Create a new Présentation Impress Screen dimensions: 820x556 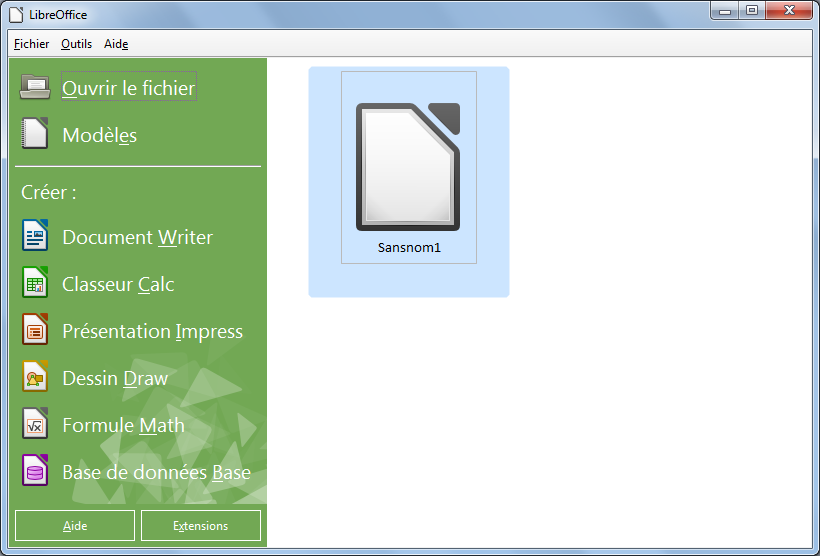coord(153,331)
